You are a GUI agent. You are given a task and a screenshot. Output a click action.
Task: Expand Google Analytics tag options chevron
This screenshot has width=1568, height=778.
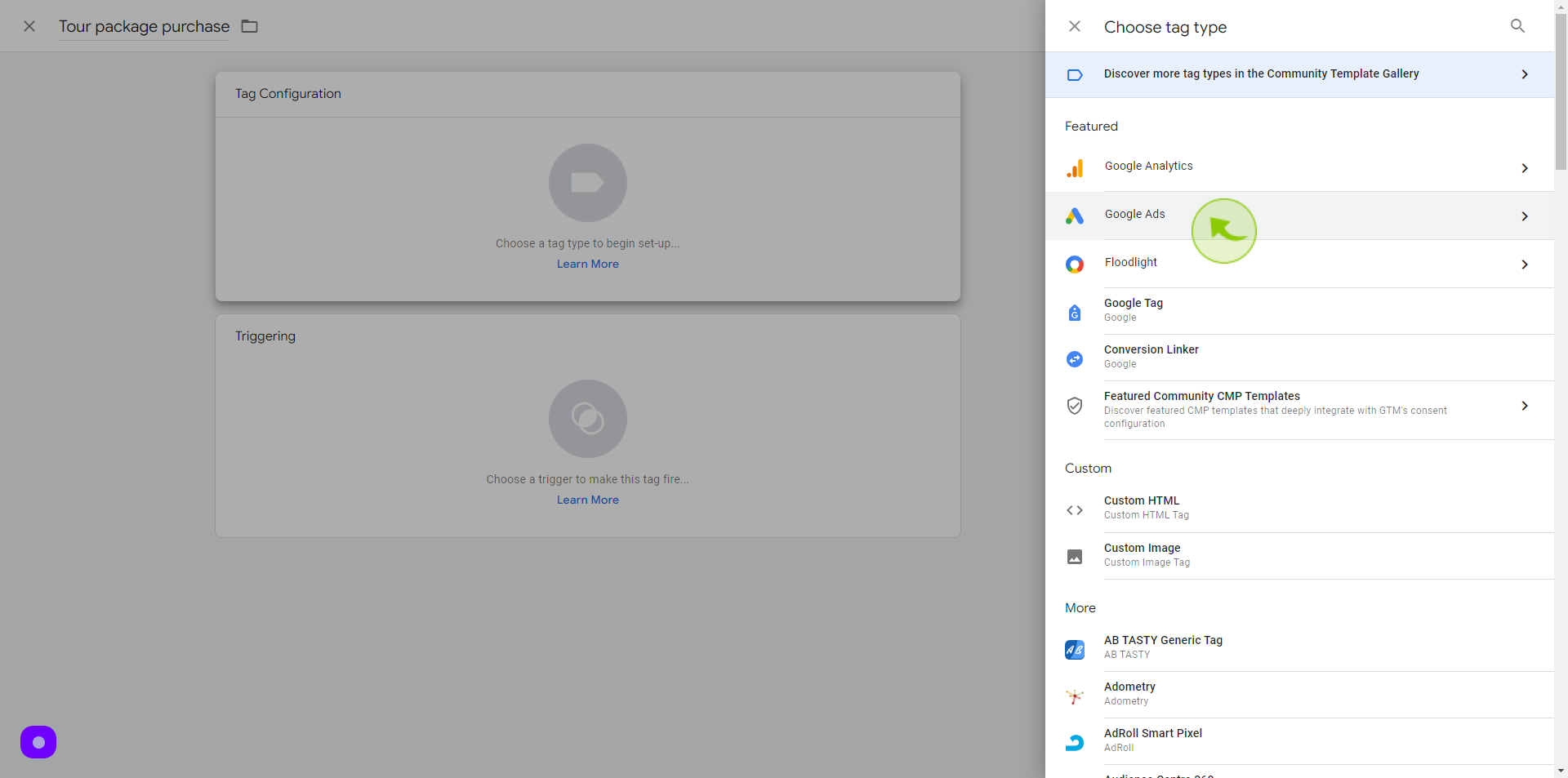tap(1525, 168)
